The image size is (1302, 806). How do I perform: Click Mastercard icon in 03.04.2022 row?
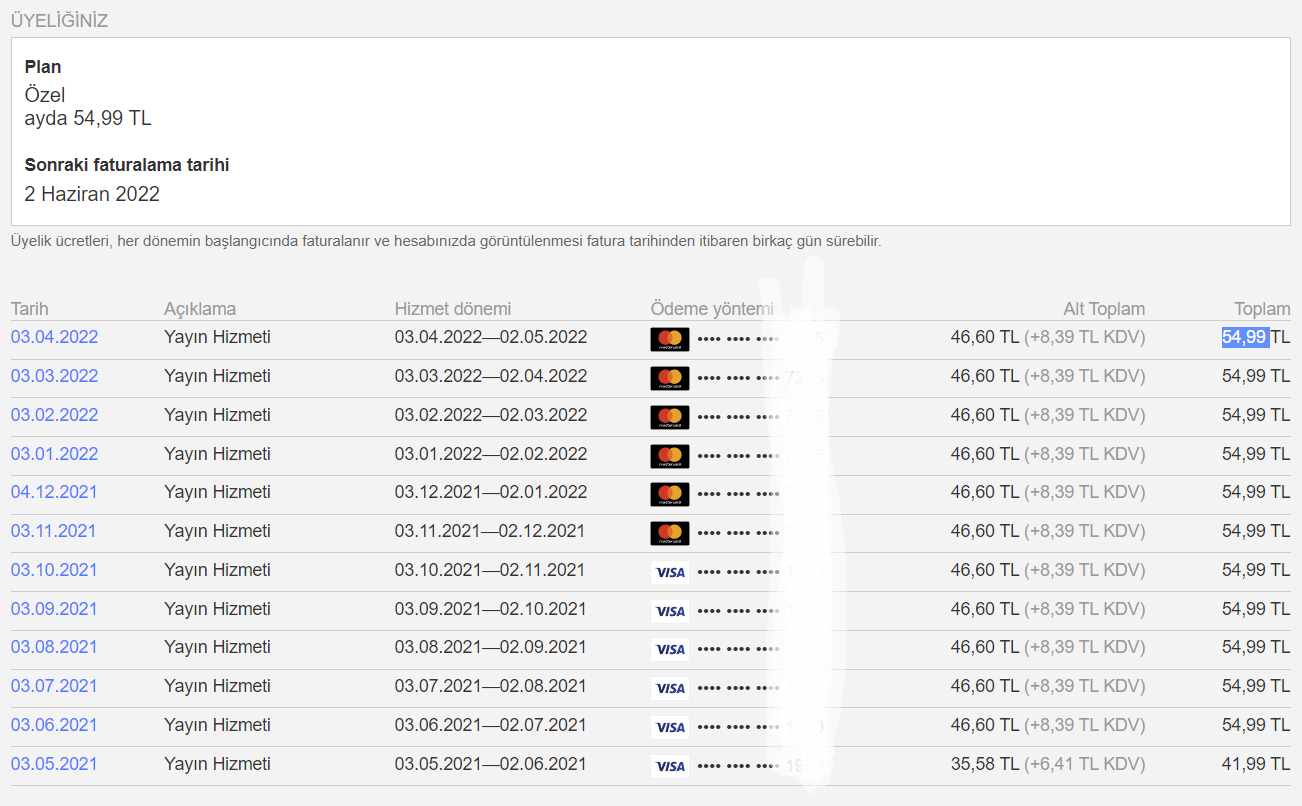pyautogui.click(x=670, y=339)
